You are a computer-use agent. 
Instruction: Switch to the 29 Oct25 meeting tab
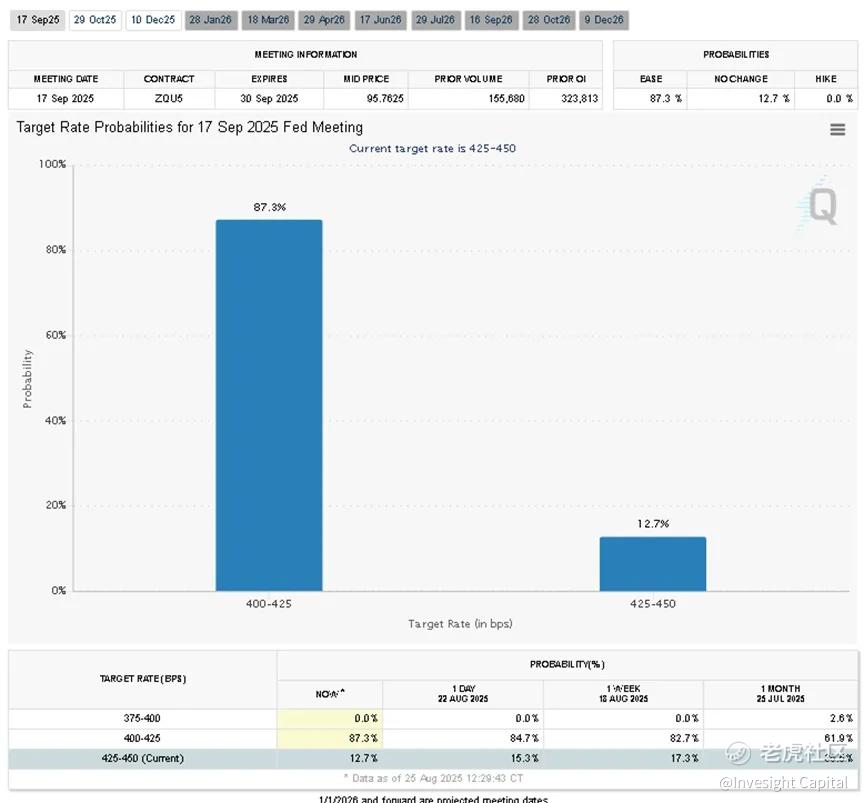[95, 20]
